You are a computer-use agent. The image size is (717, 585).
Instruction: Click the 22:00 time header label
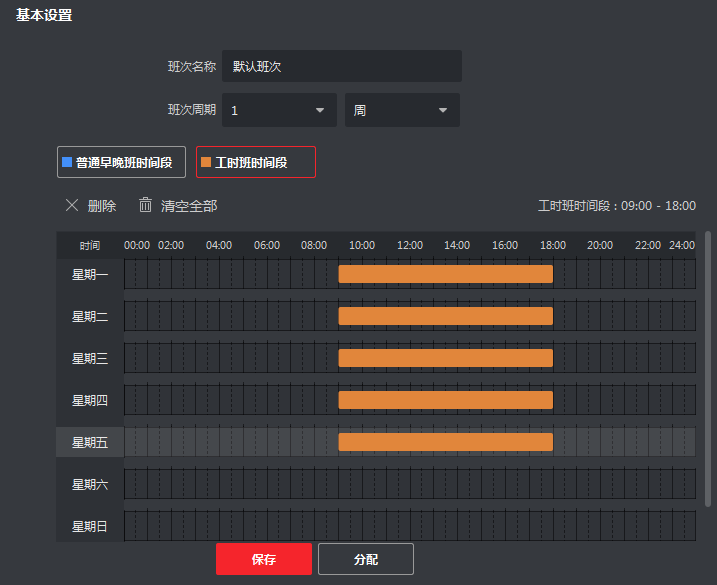pos(647,246)
